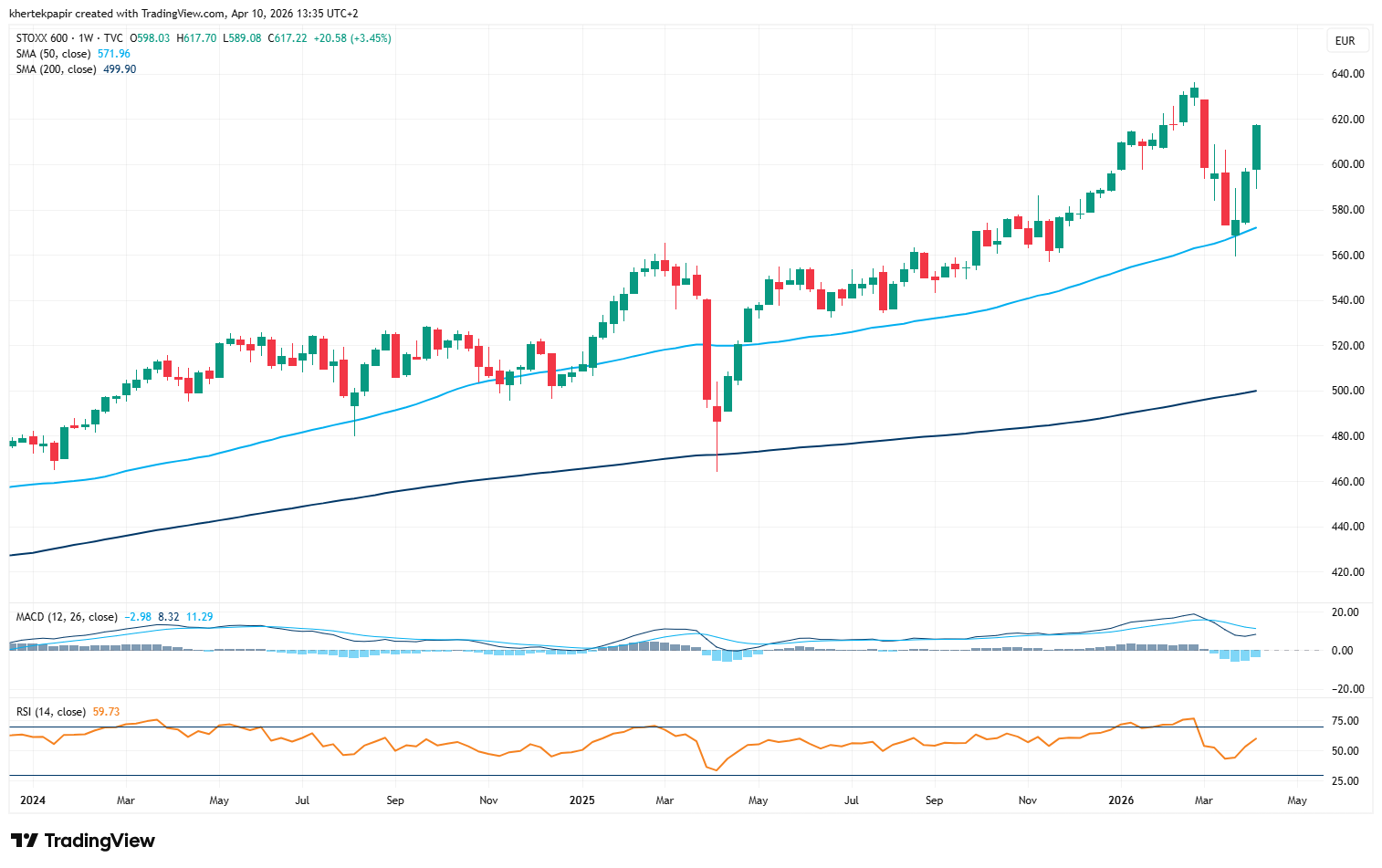The height and width of the screenshot is (868, 1382).
Task: Click the 2025 label on time axis
Action: coord(581,800)
